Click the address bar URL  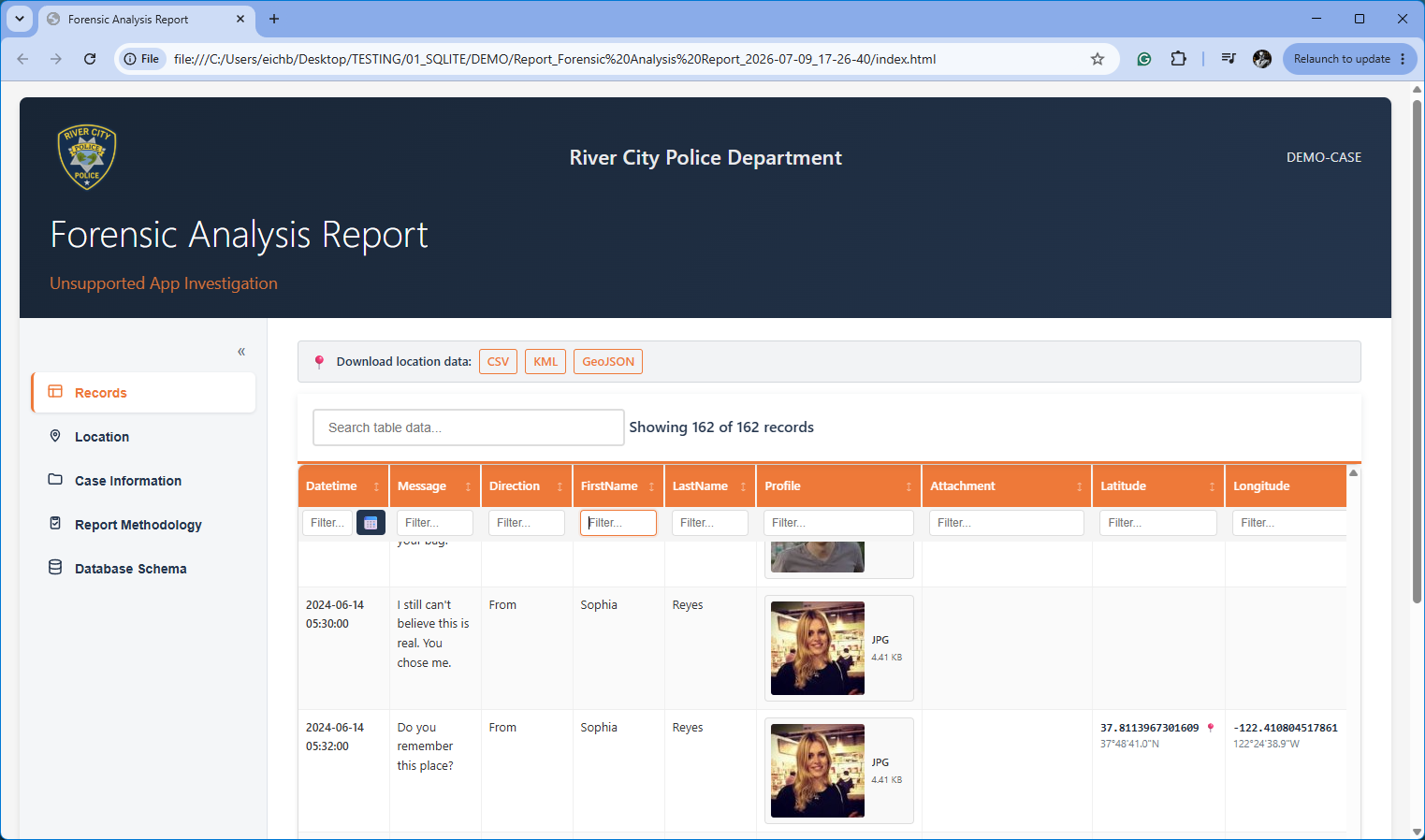[x=555, y=59]
